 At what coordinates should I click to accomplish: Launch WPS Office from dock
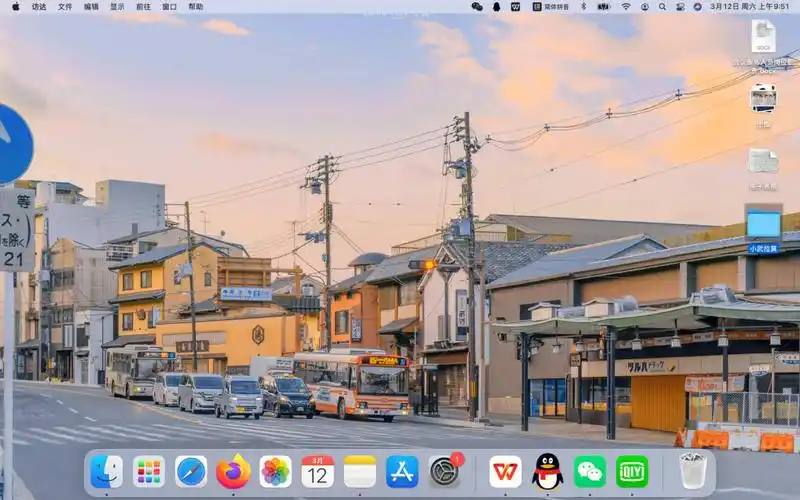coord(505,471)
